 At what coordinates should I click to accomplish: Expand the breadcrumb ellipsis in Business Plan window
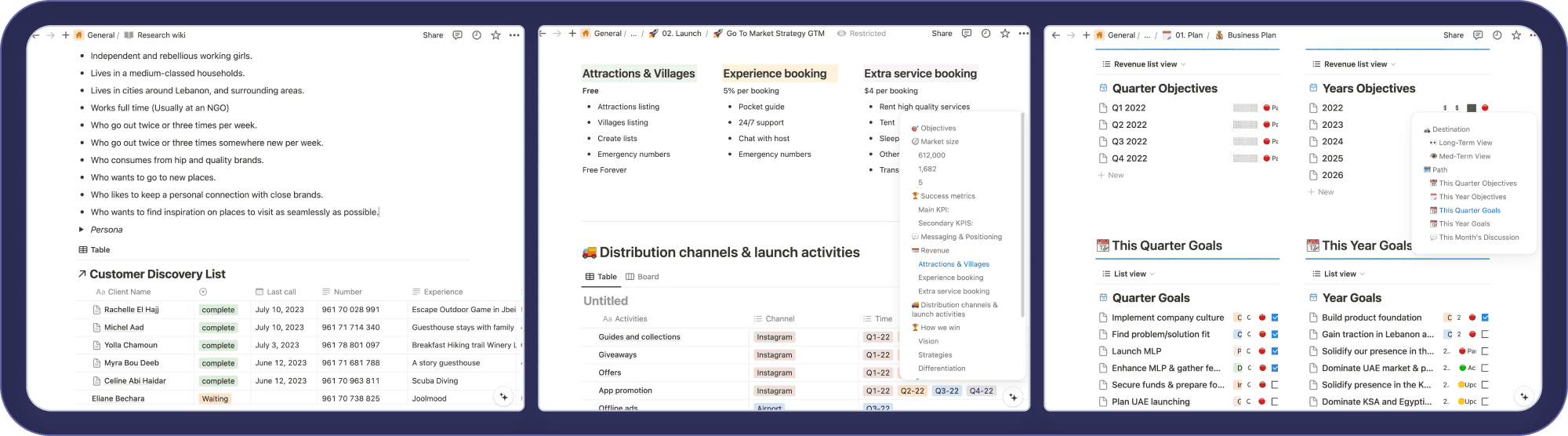pyautogui.click(x=1147, y=35)
